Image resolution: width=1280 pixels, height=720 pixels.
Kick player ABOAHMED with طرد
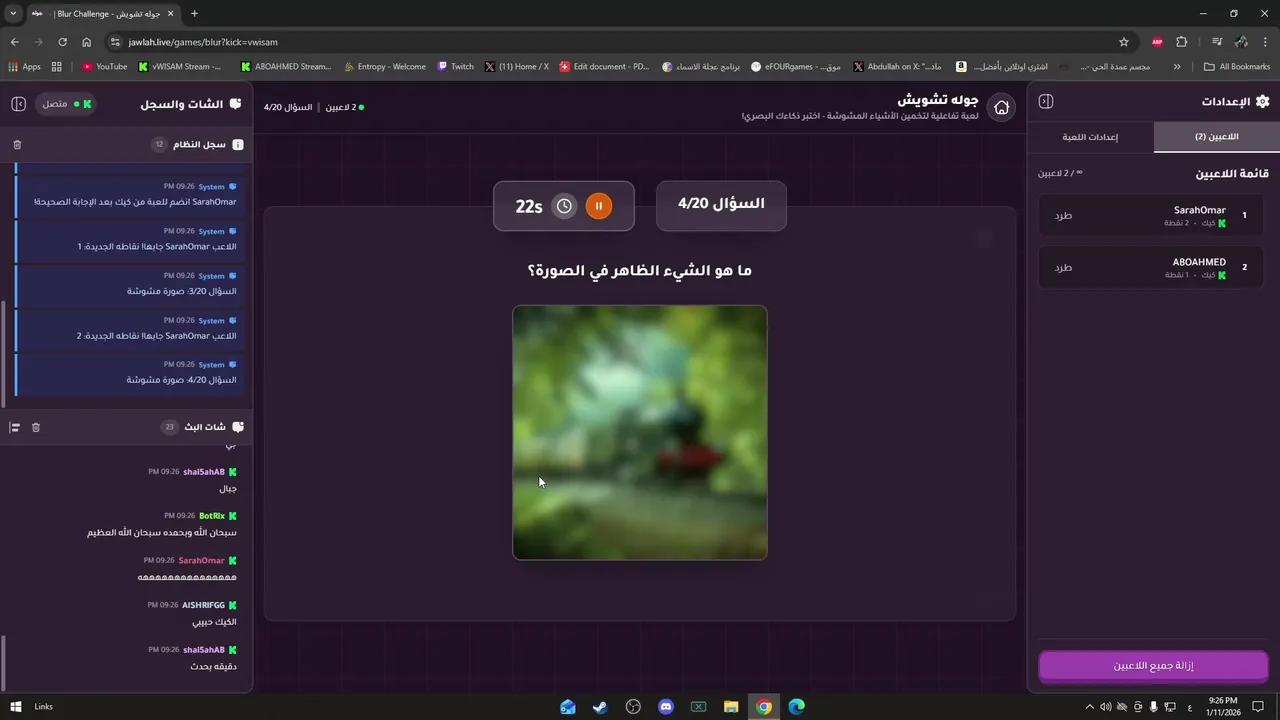click(x=1063, y=267)
